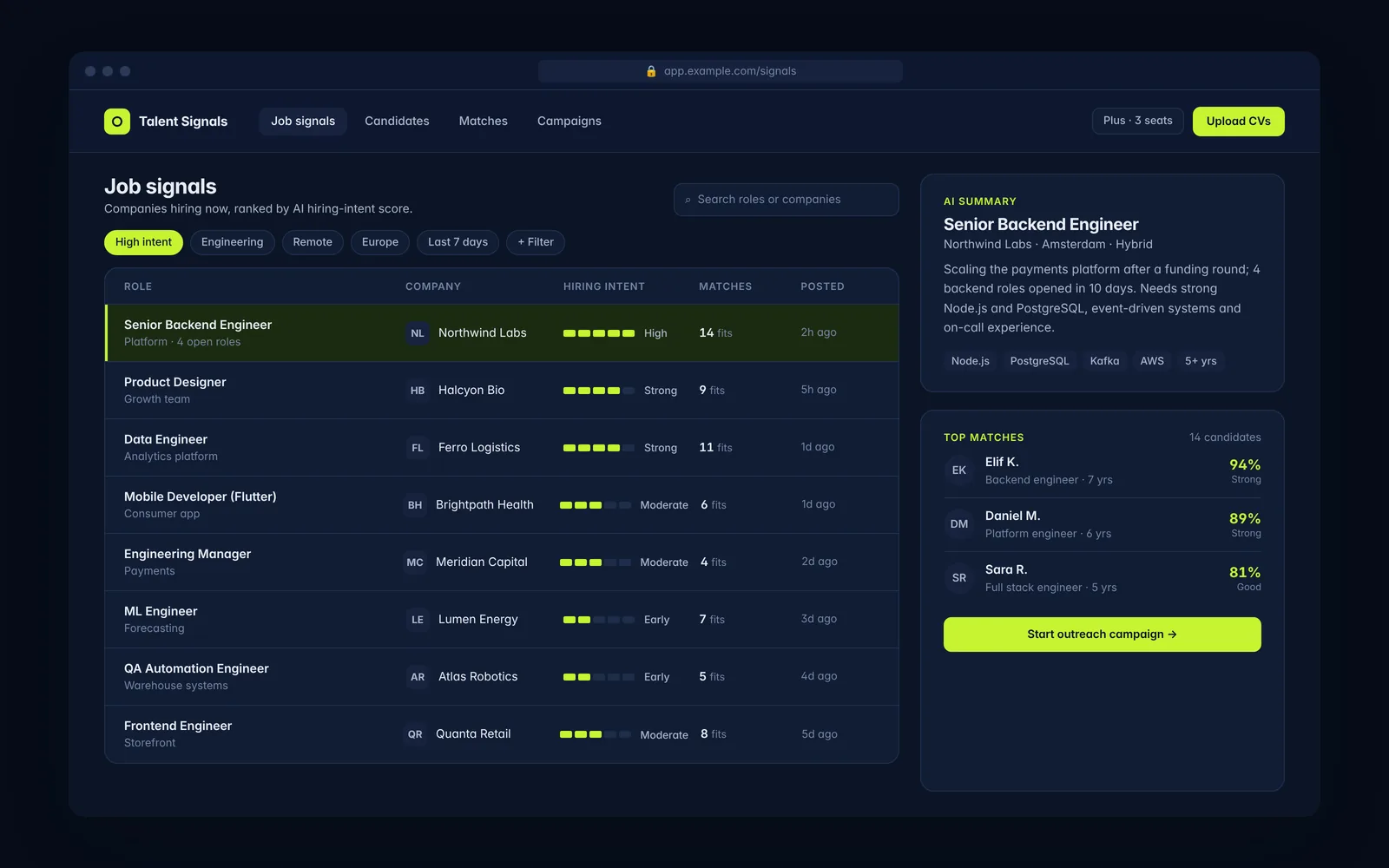This screenshot has width=1389, height=868.
Task: Click the LE Lumen Energy avatar
Action: click(418, 620)
